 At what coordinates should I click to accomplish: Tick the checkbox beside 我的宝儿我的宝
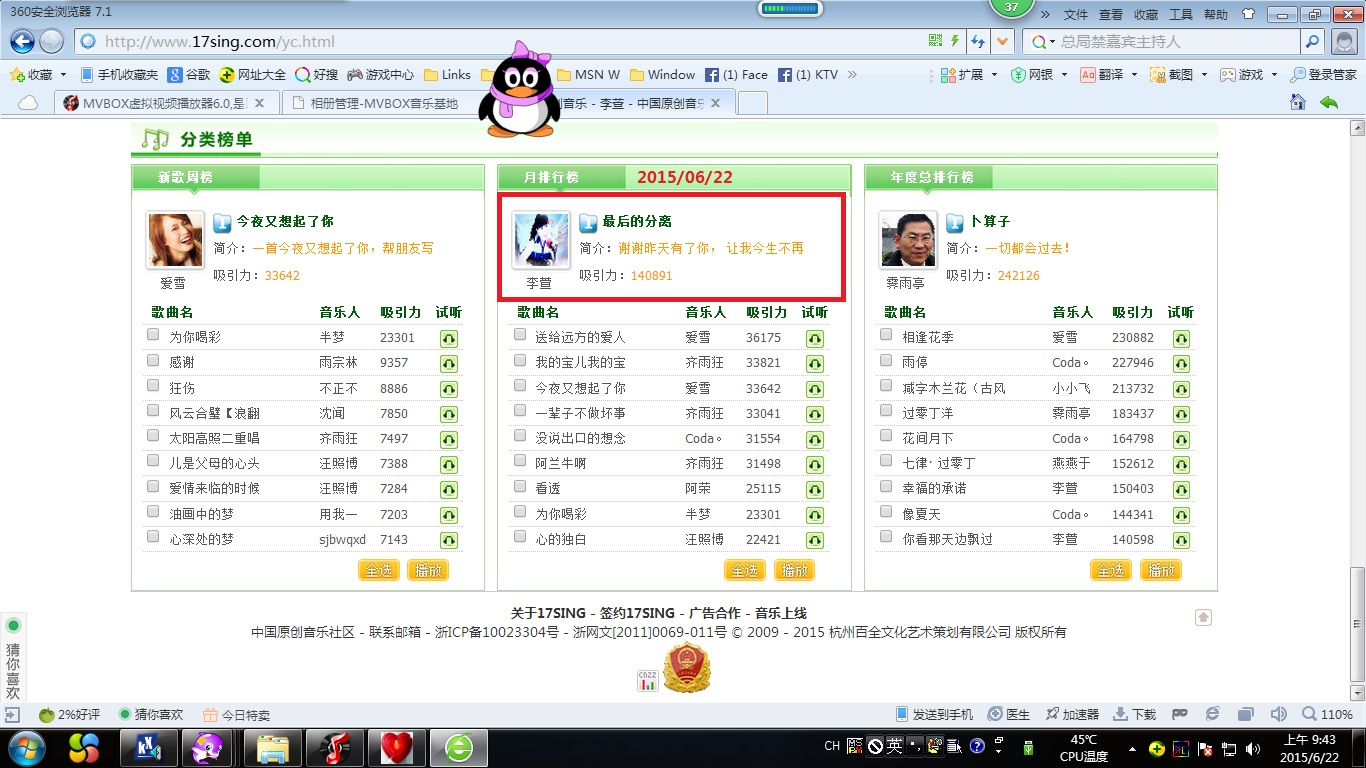[520, 360]
